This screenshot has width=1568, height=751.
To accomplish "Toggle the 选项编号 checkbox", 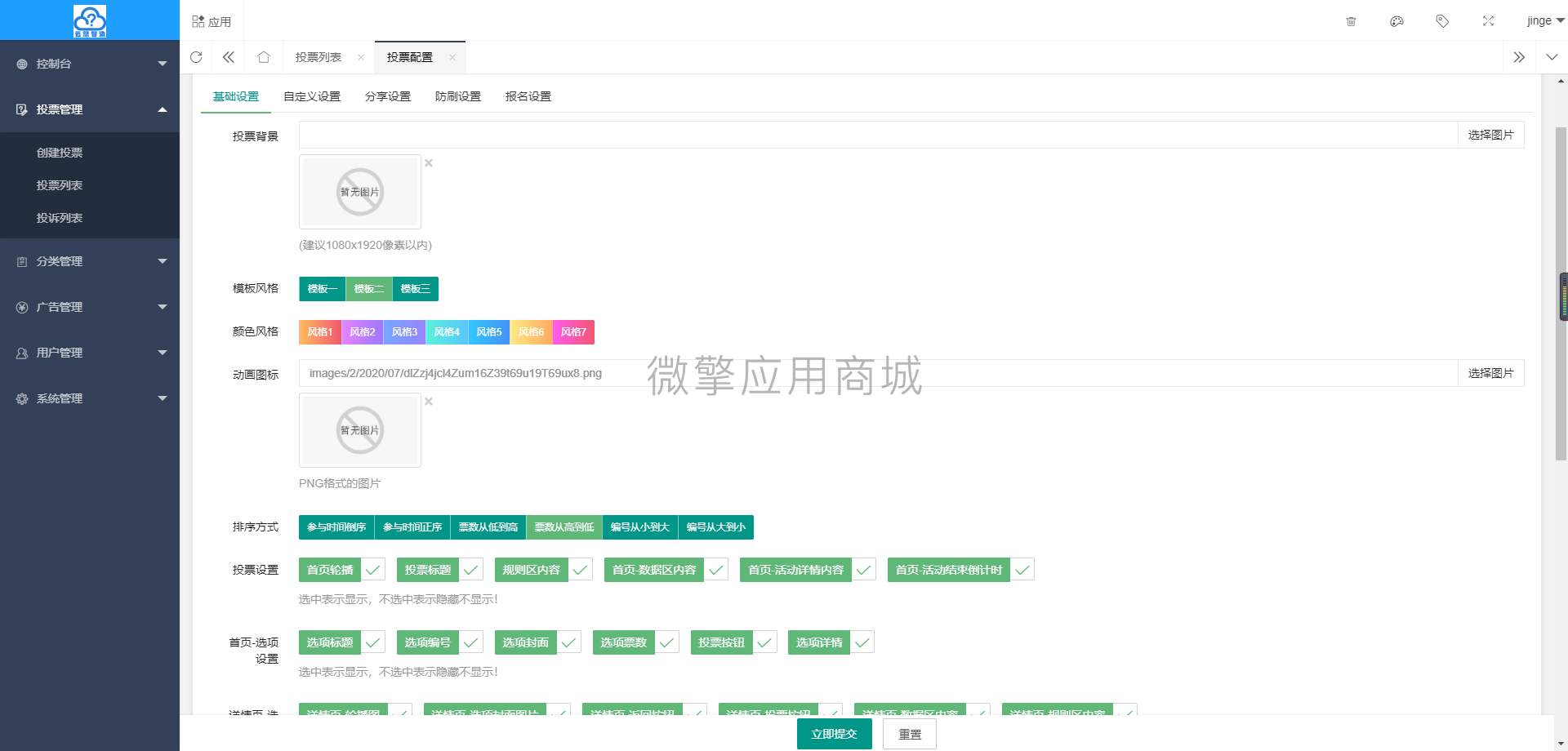I will (440, 642).
